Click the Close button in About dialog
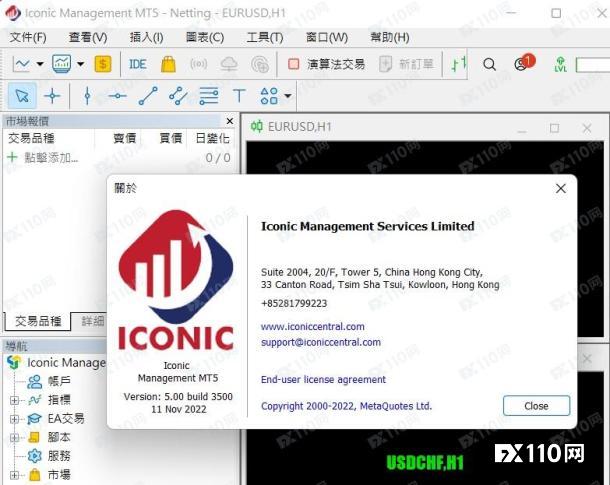 click(x=536, y=406)
